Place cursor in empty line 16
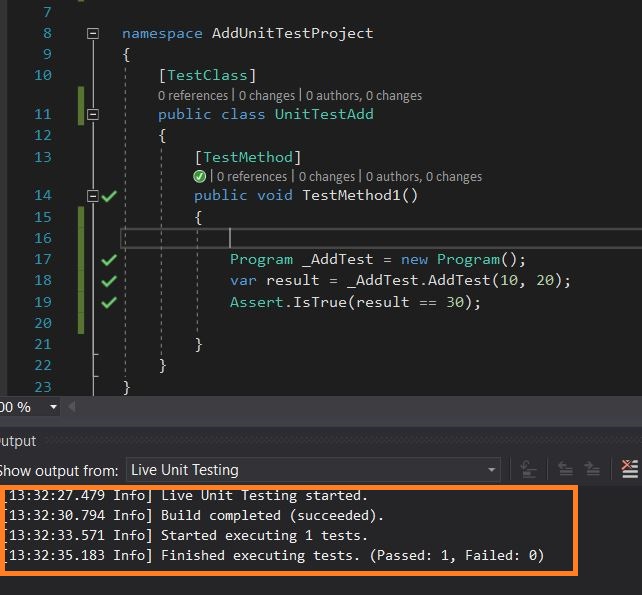 click(x=381, y=238)
